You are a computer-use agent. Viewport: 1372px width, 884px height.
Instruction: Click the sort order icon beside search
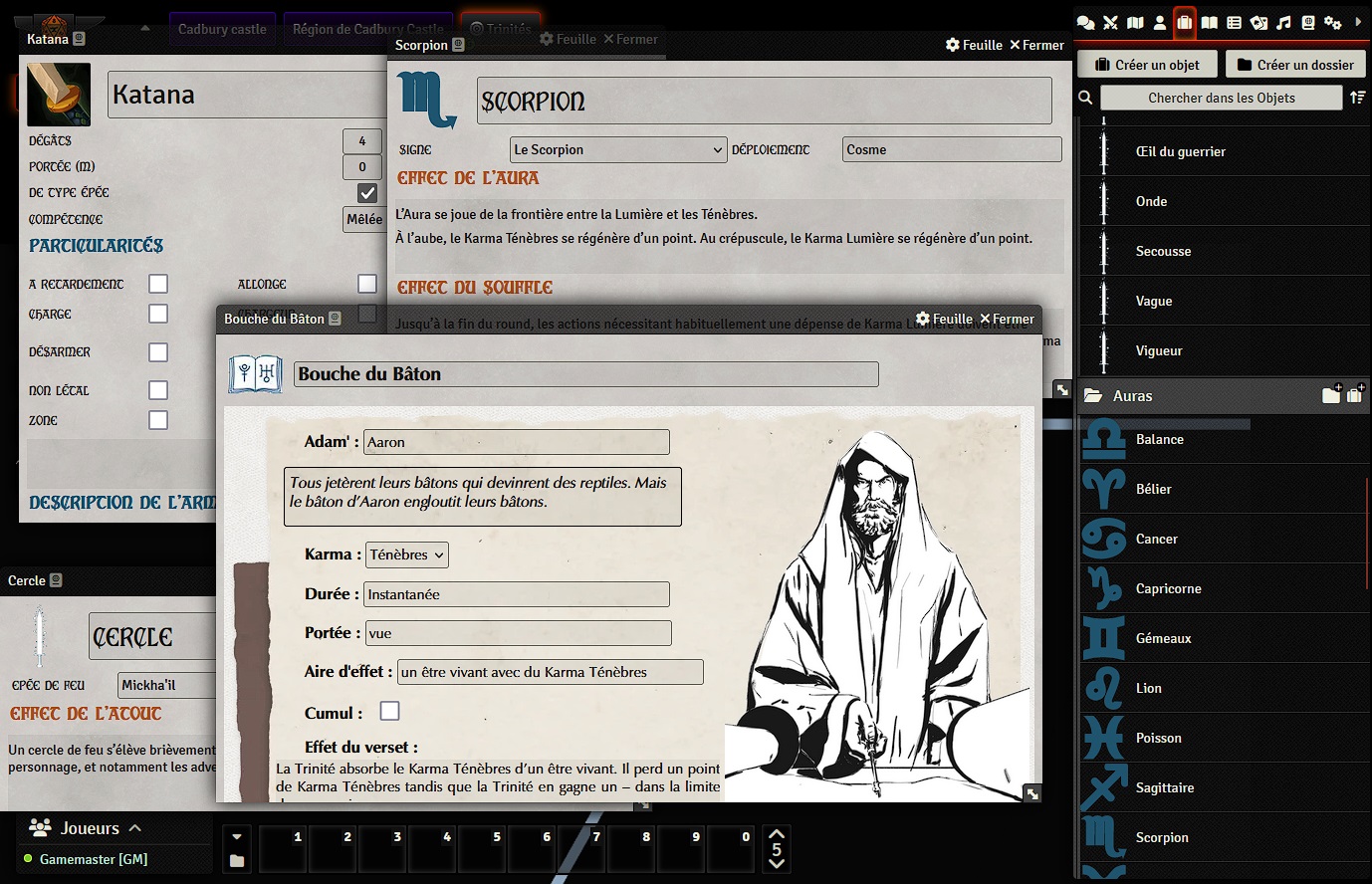pos(1357,98)
